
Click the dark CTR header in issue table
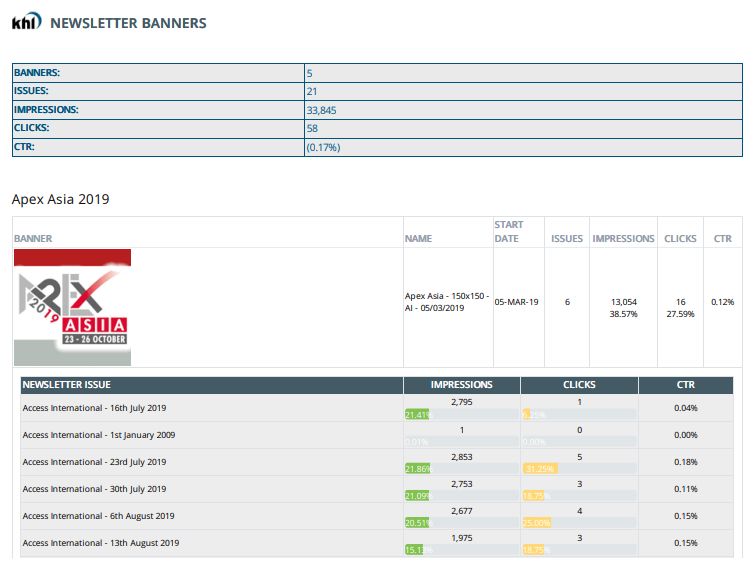pyautogui.click(x=686, y=385)
